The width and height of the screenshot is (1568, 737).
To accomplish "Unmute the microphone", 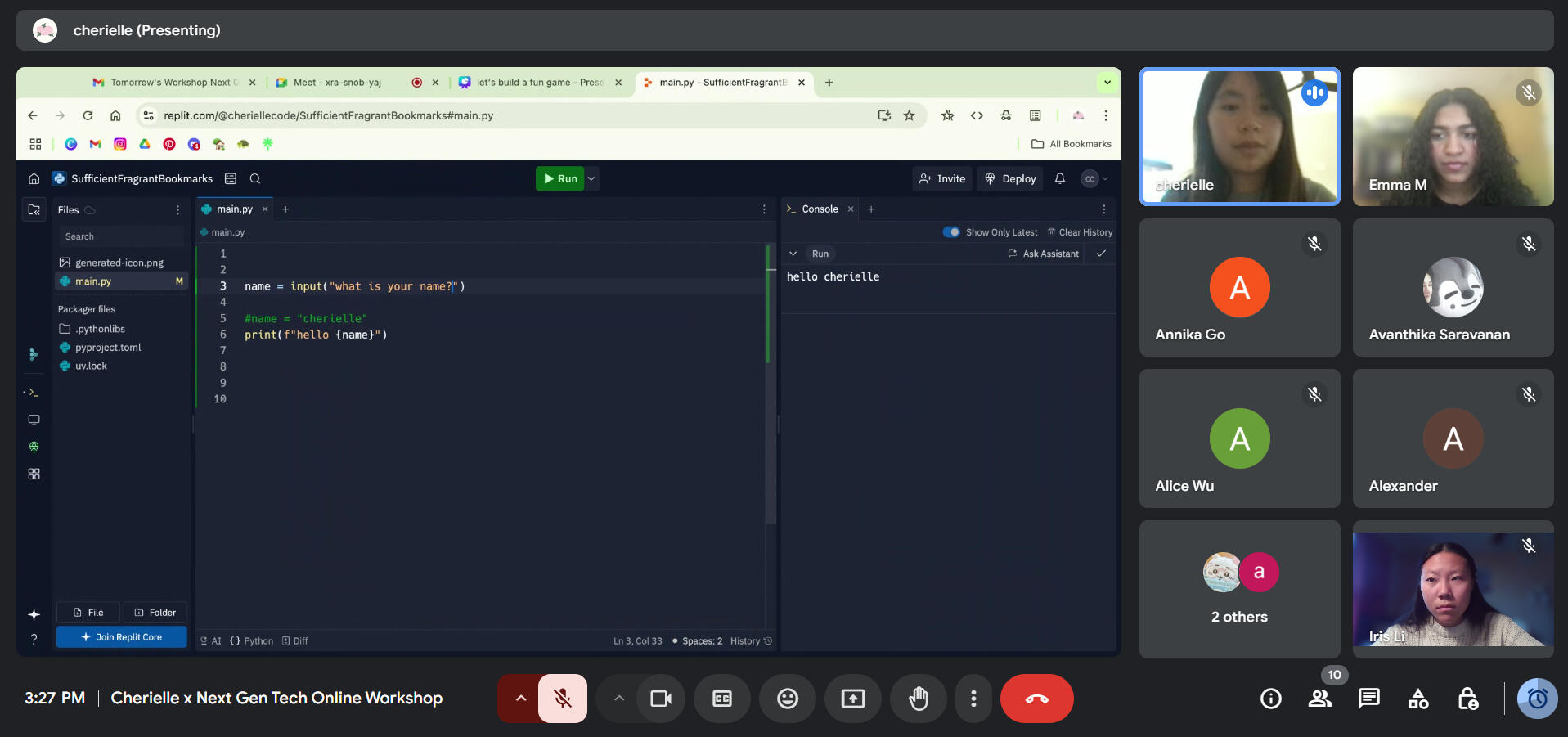I will point(563,699).
